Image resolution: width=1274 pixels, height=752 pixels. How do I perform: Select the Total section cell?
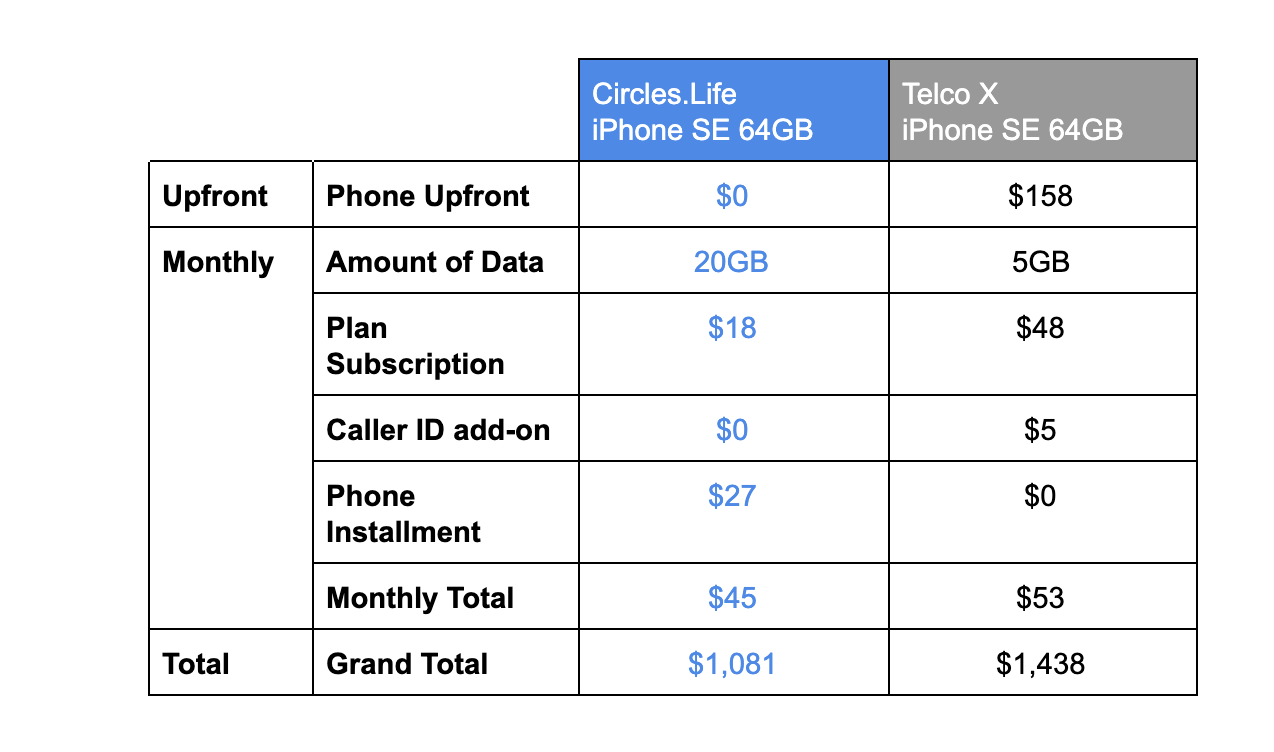tap(196, 664)
